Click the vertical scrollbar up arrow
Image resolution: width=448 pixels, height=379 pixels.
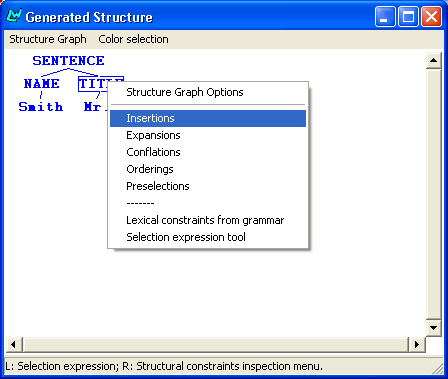433,60
